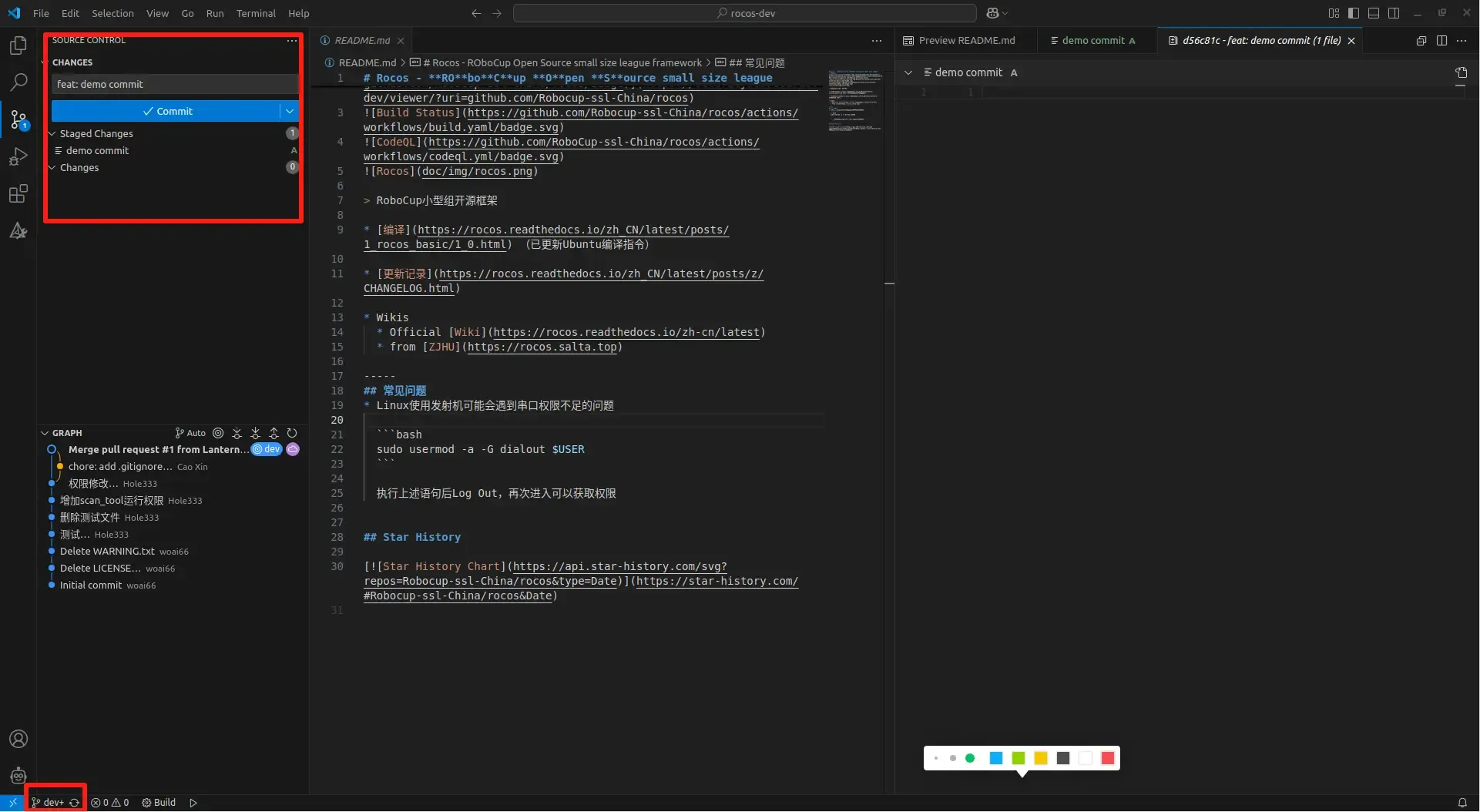Open the CHANGELOG.html link in README
The width and height of the screenshot is (1480, 812).
[x=409, y=288]
